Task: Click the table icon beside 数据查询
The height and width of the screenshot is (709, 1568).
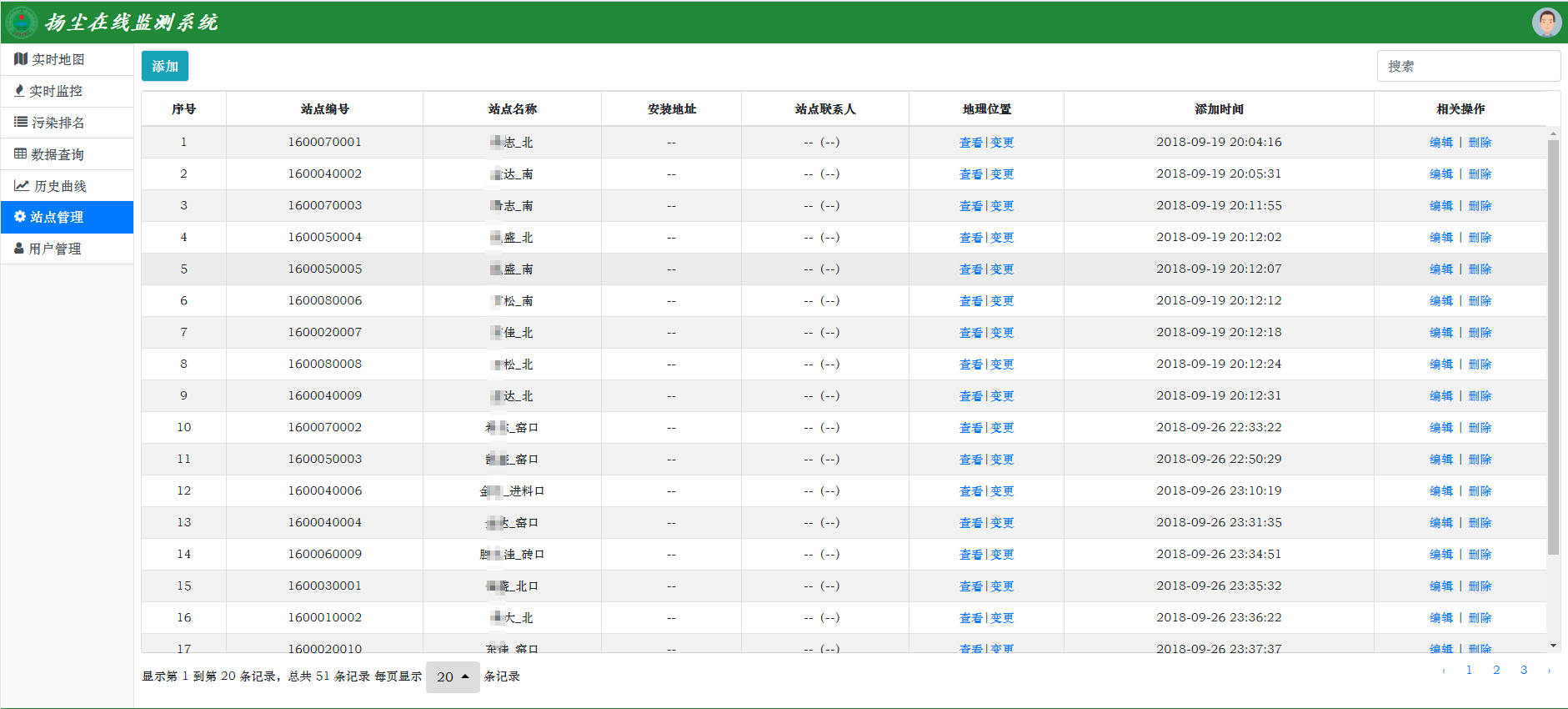Action: [x=21, y=154]
